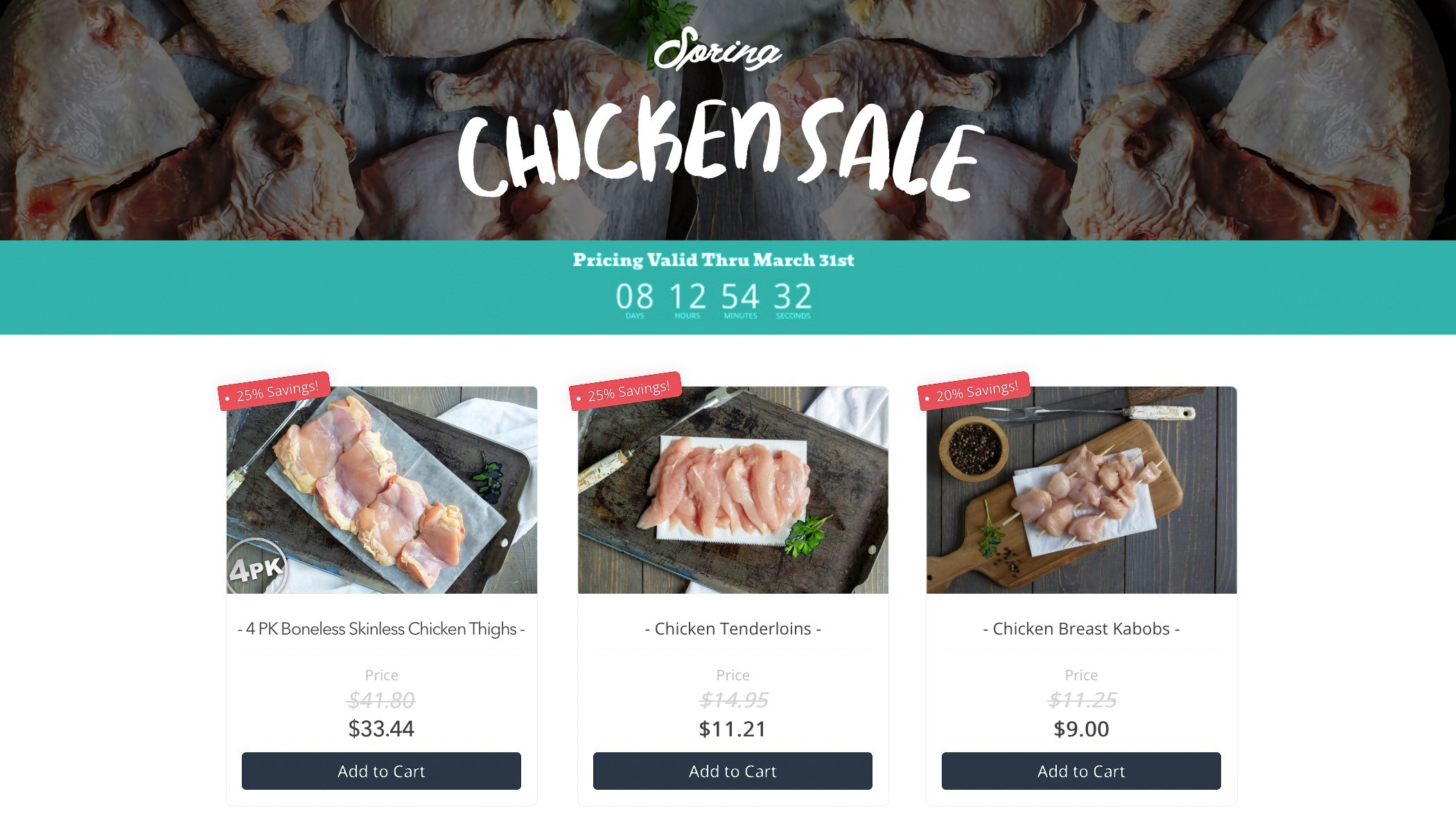Click the $33.44 sale price for thighs

pos(381,729)
